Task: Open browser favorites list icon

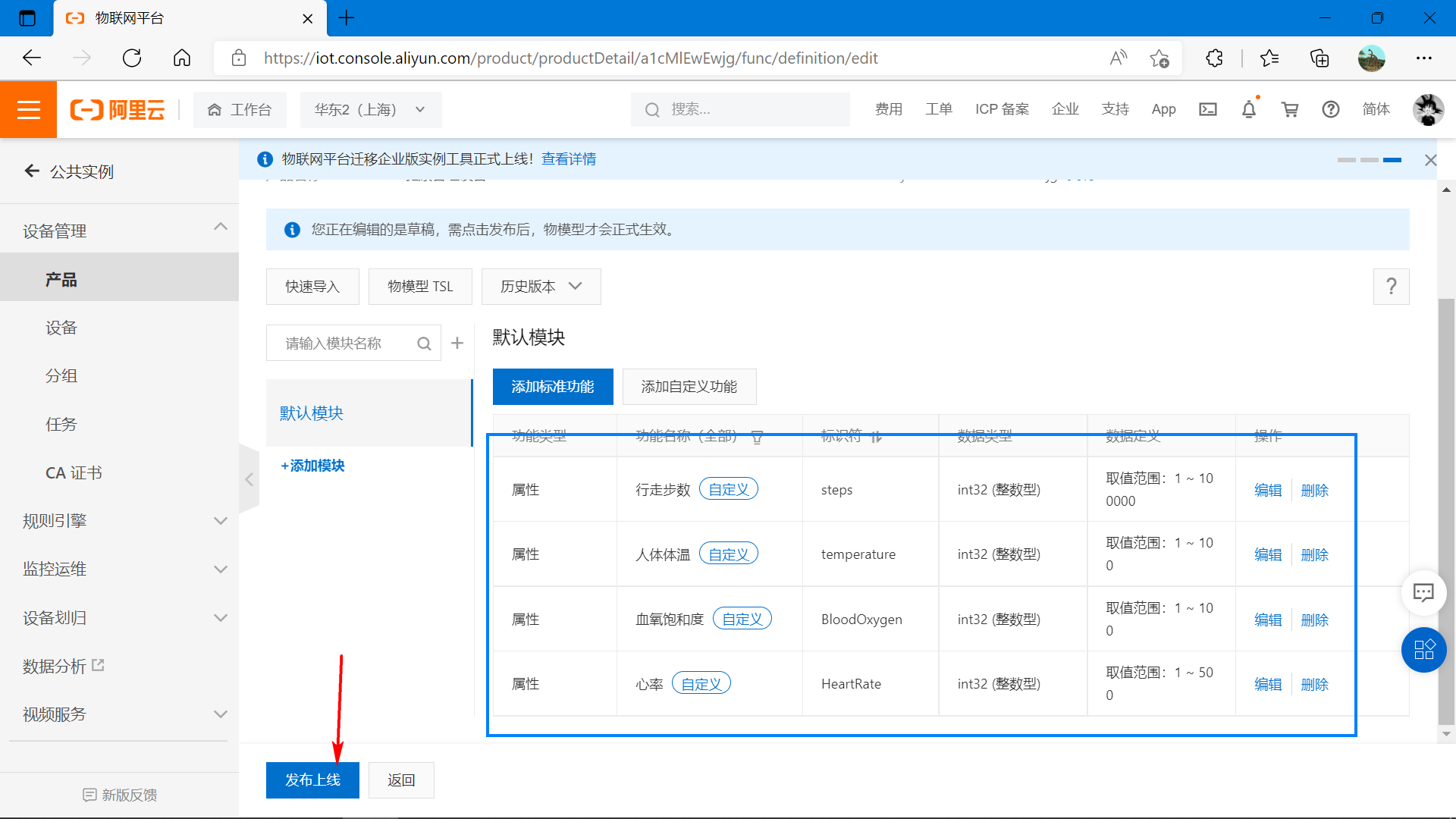Action: (x=1269, y=58)
